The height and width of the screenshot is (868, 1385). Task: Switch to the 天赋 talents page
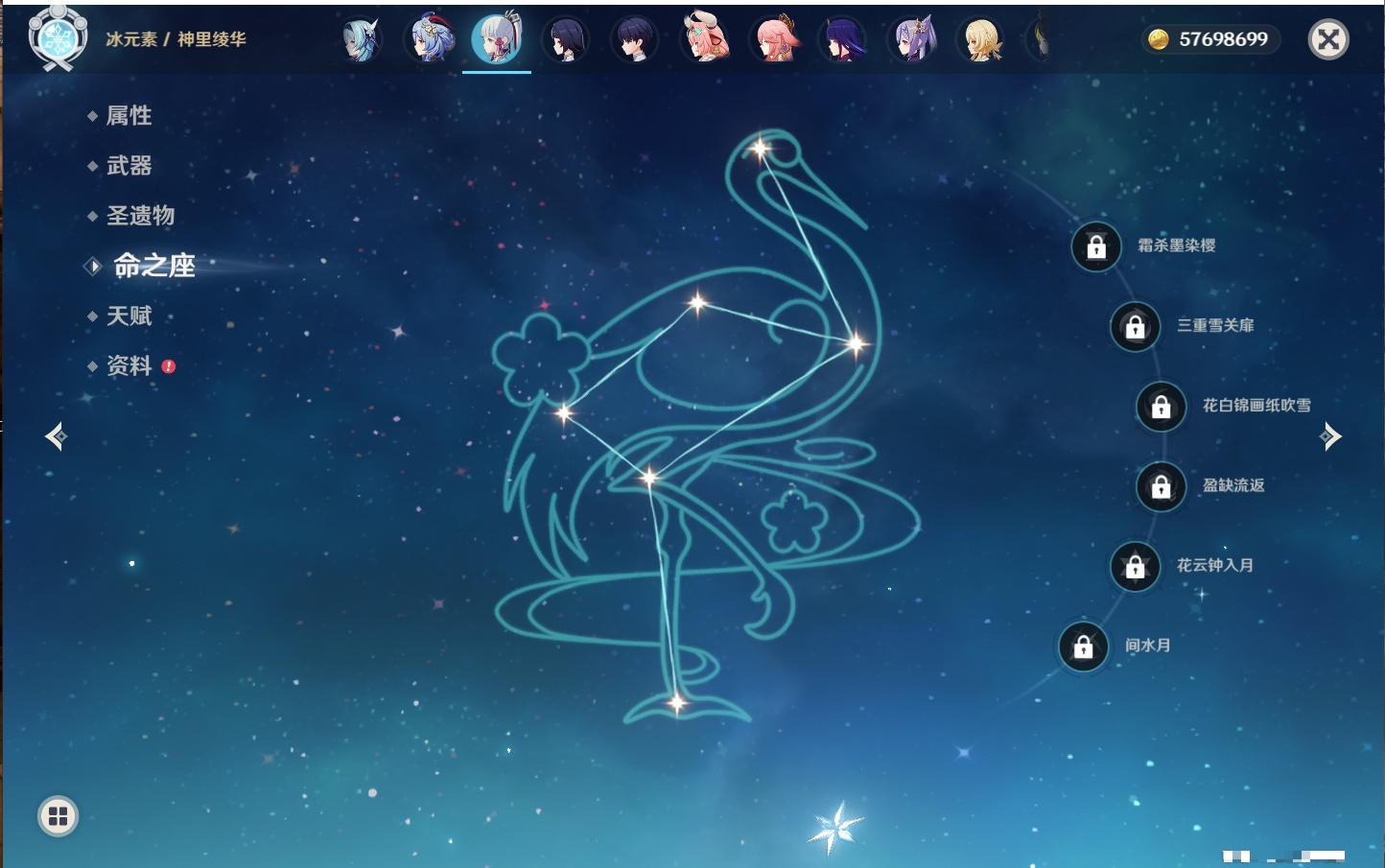(x=129, y=316)
